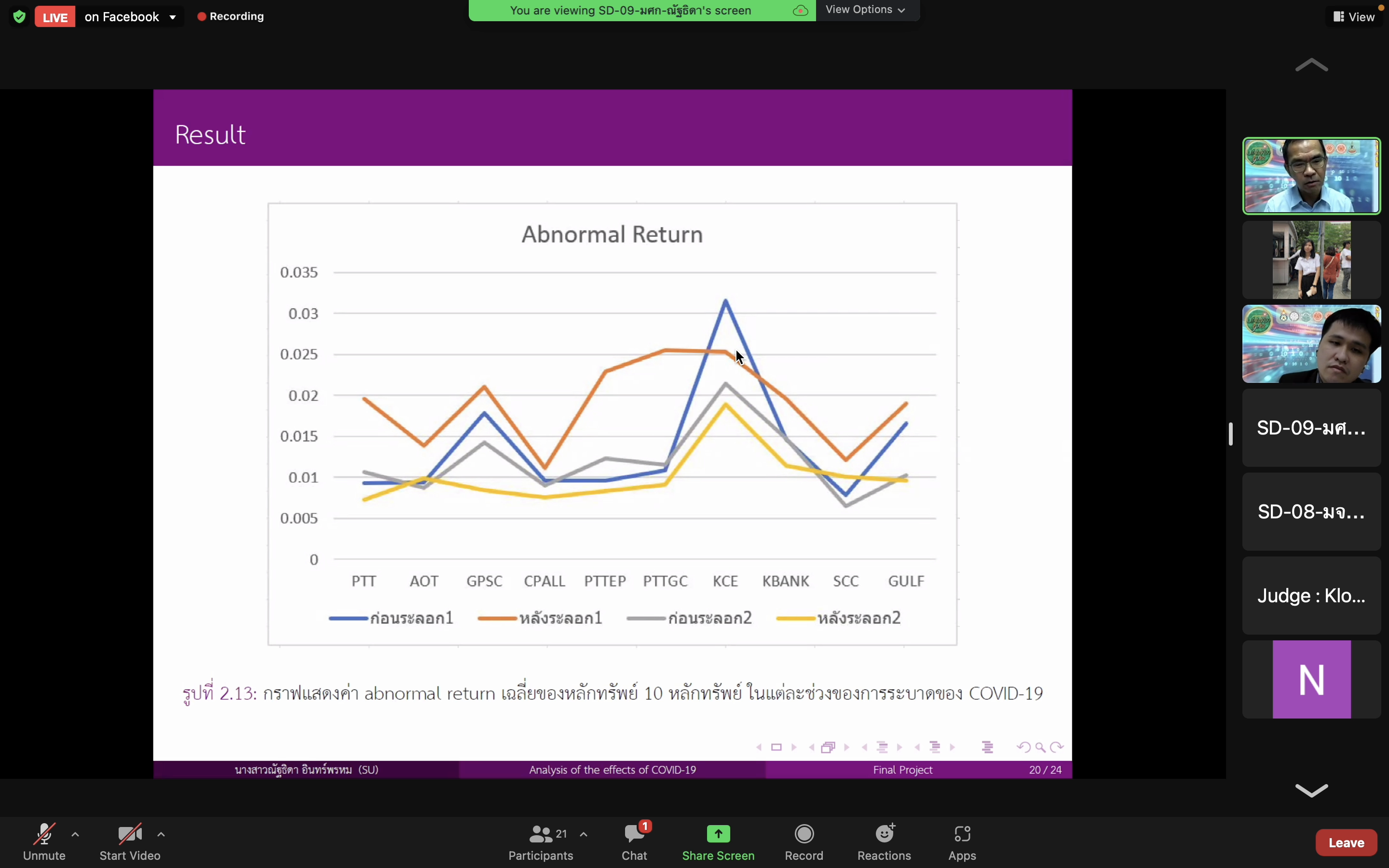The image size is (1389, 868).
Task: Expand the caret next to Participants
Action: click(x=584, y=834)
